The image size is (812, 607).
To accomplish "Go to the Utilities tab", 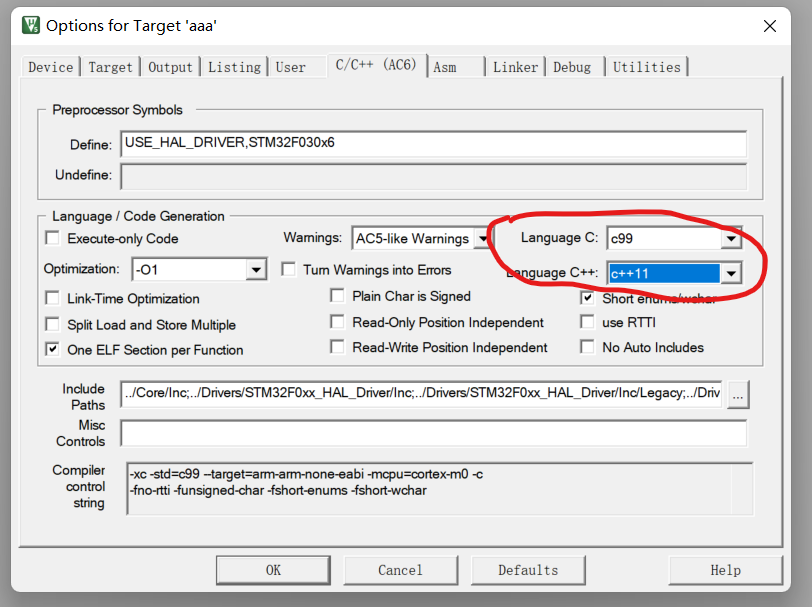I will pyautogui.click(x=647, y=67).
